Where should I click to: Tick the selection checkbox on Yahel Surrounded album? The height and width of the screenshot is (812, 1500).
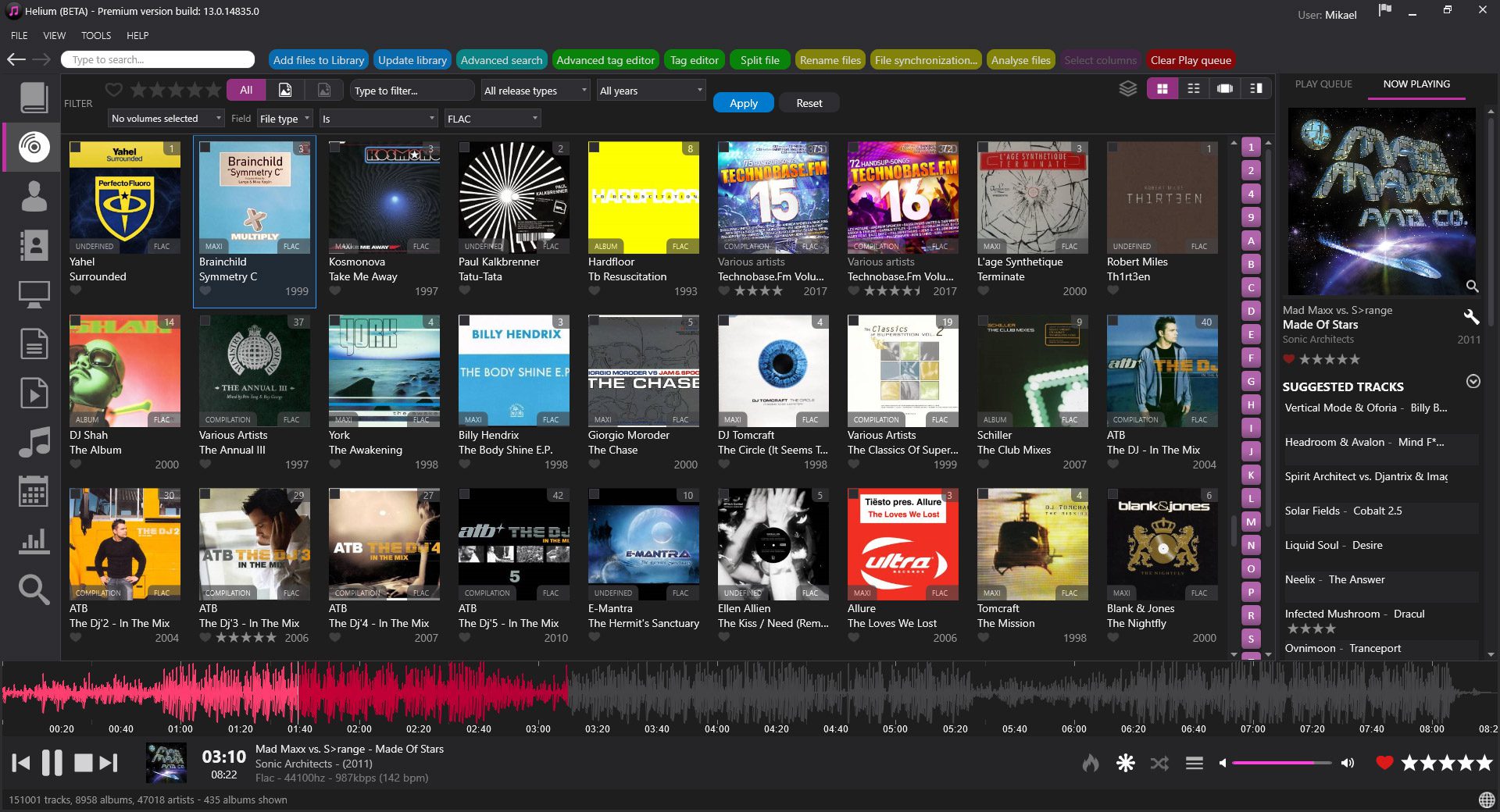pyautogui.click(x=76, y=147)
